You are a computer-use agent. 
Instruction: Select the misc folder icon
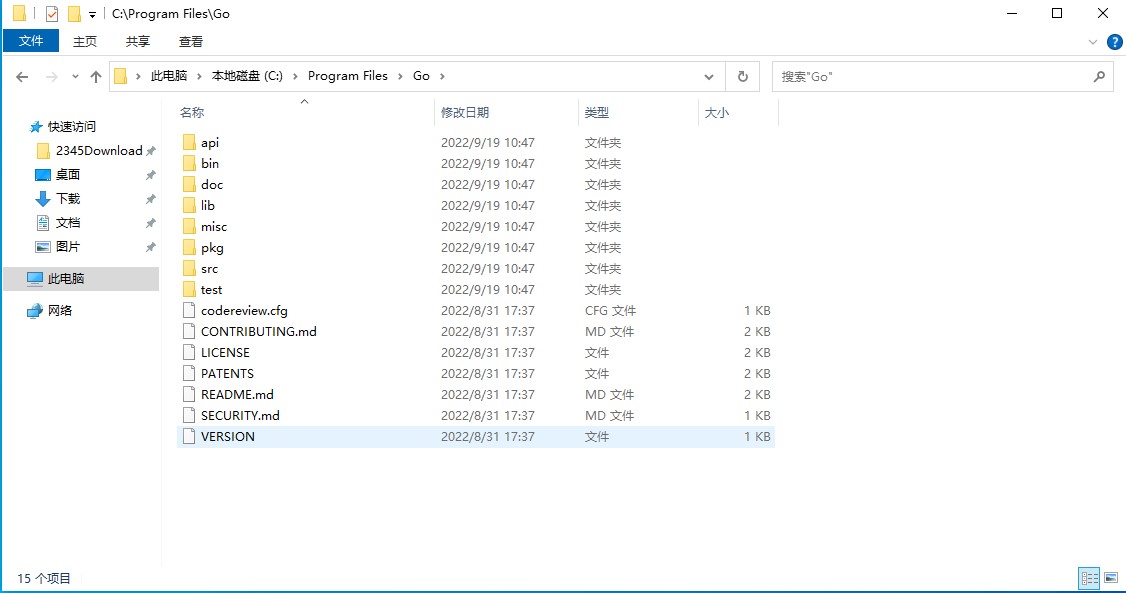coord(189,226)
